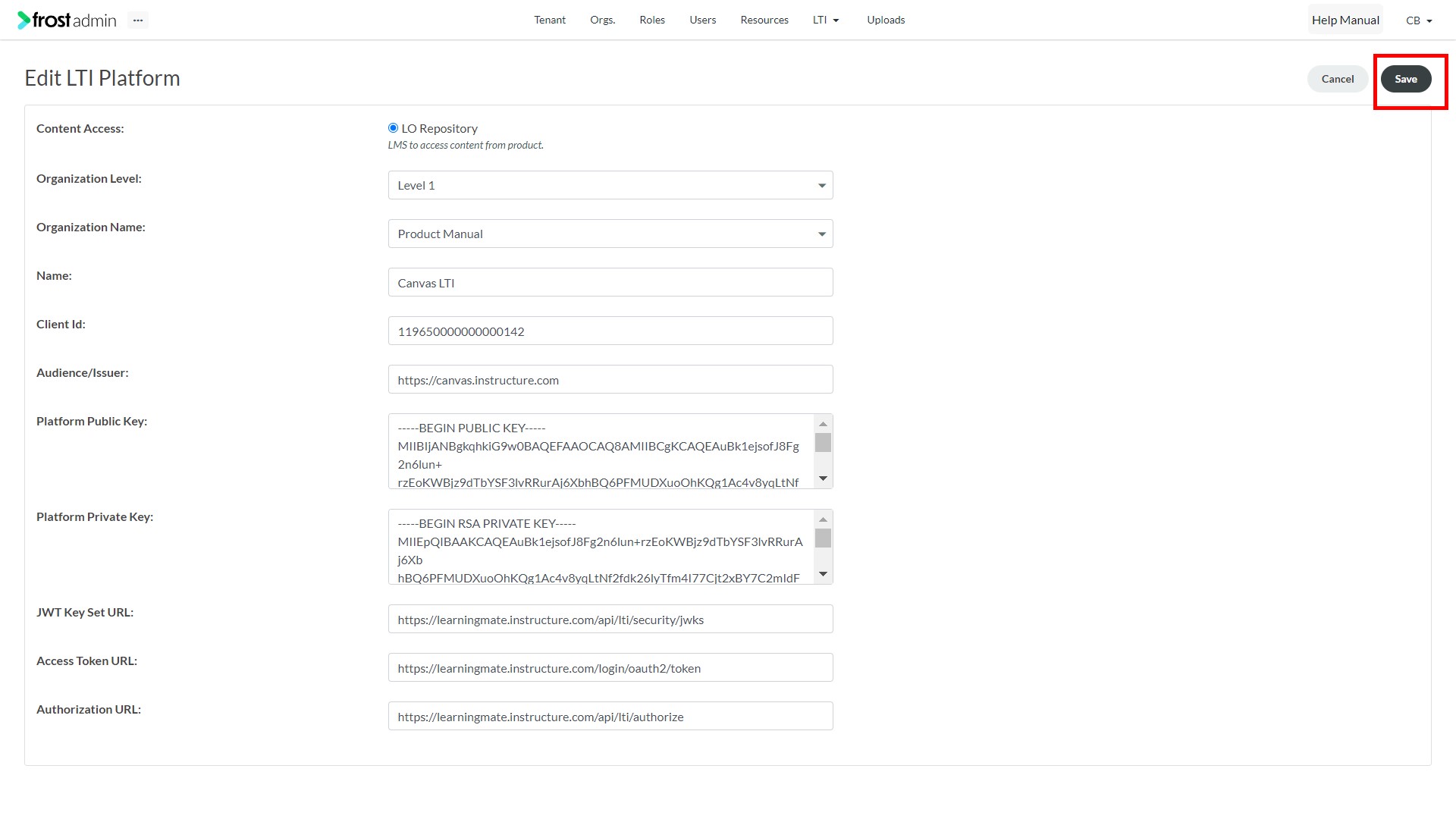
Task: Cancel editing the LTI platform
Action: (1338, 79)
